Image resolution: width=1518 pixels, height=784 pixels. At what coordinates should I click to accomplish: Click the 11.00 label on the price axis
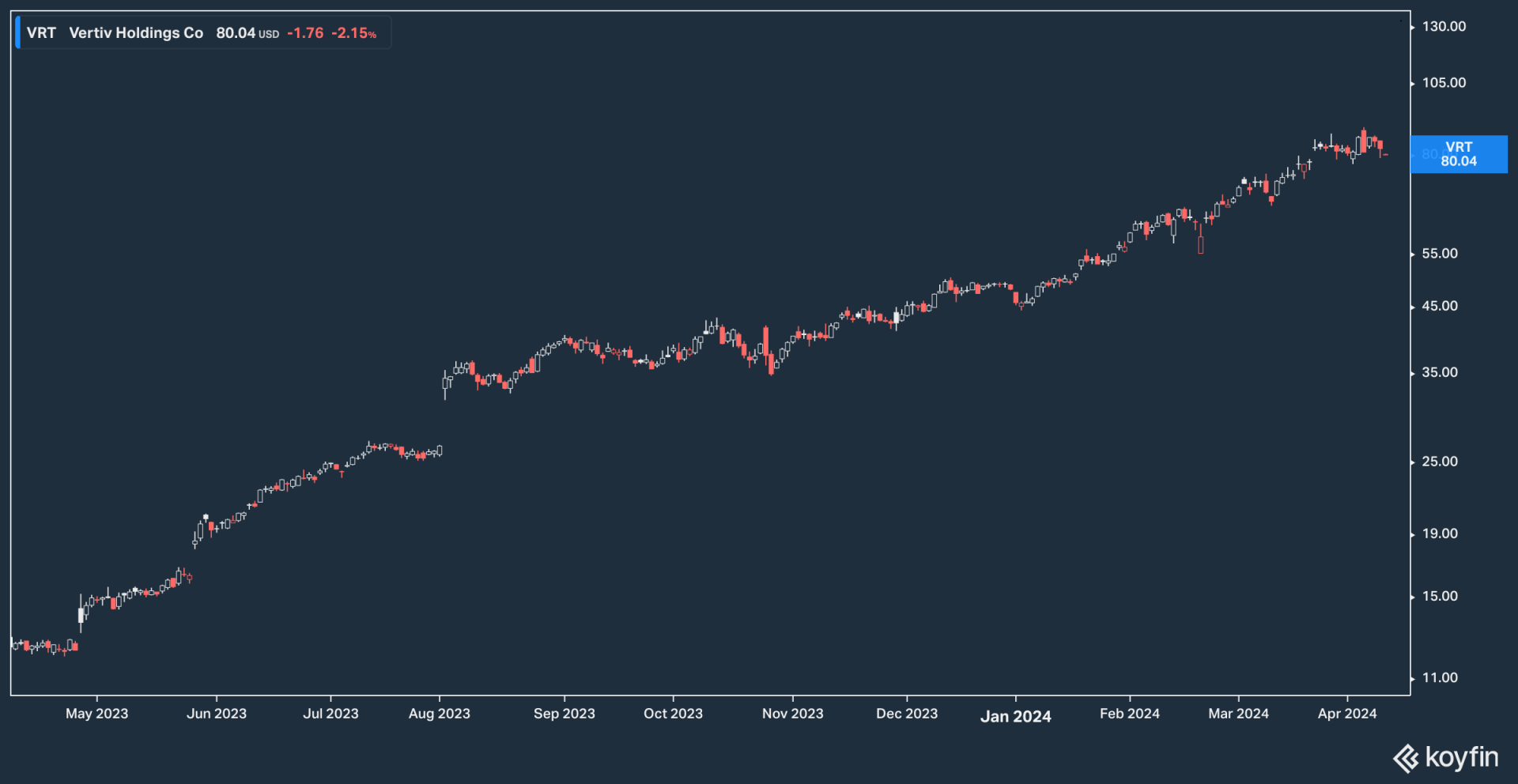(x=1440, y=677)
